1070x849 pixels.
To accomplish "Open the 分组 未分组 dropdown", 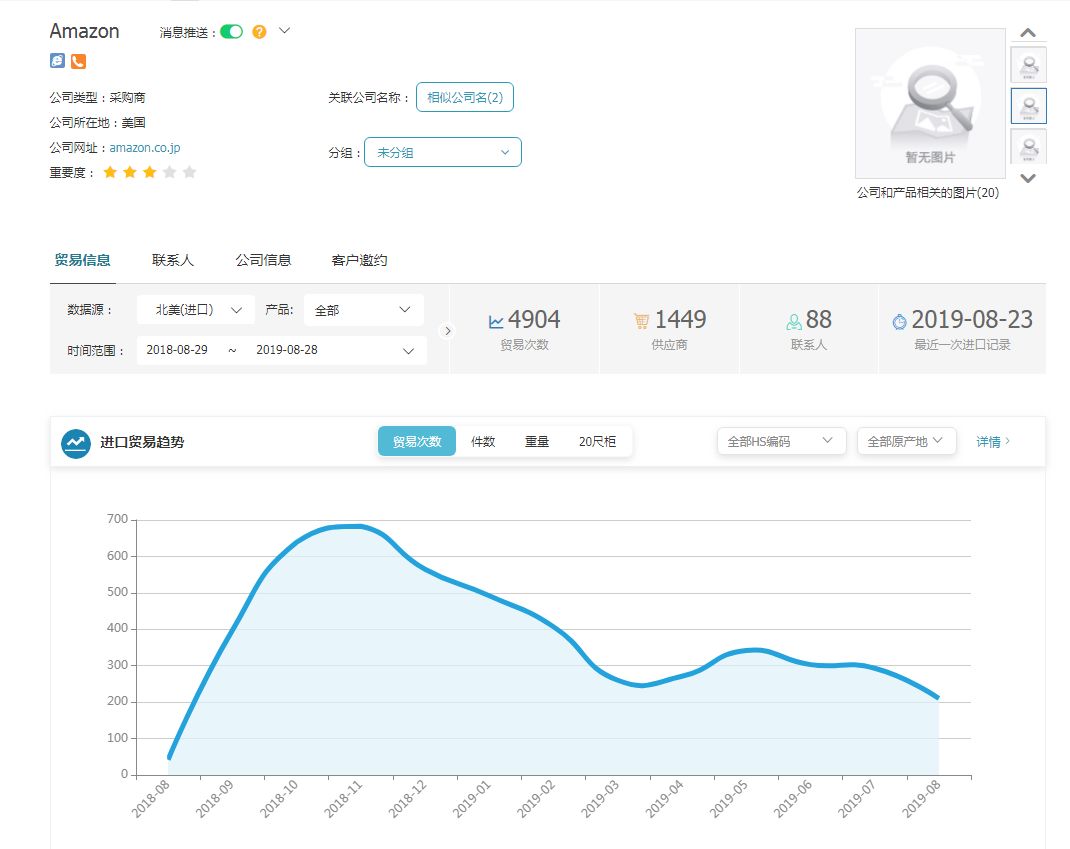I will (443, 152).
